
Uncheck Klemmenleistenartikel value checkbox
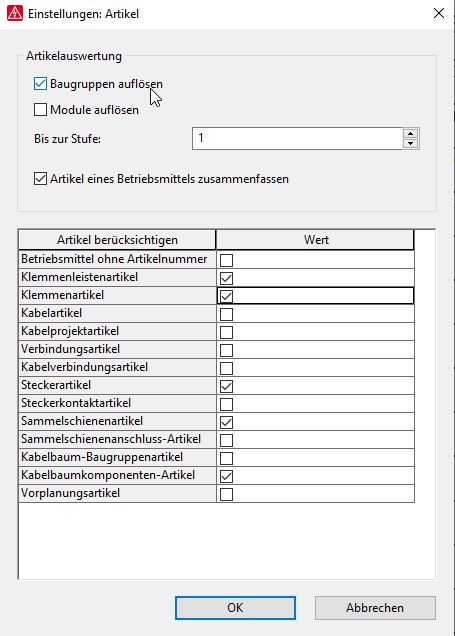pos(226,278)
